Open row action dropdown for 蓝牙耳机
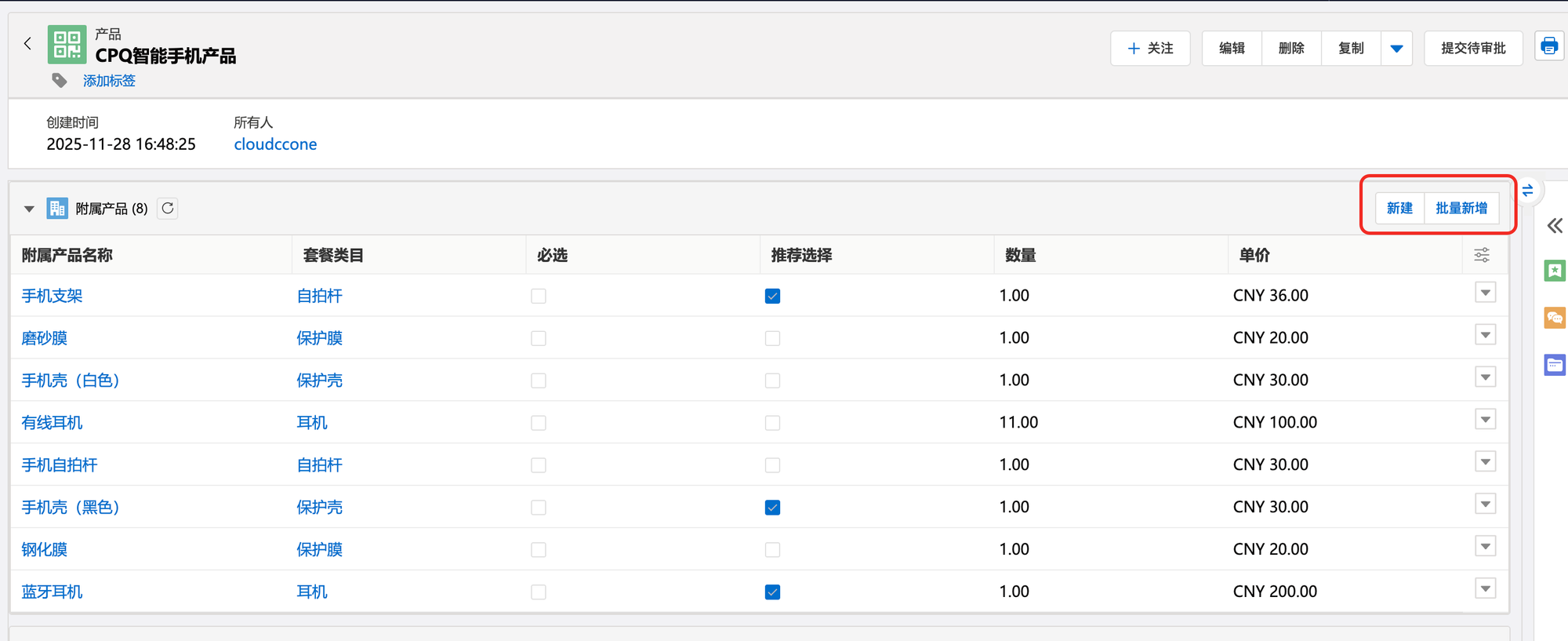Viewport: 1568px width, 641px height. 1485,588
